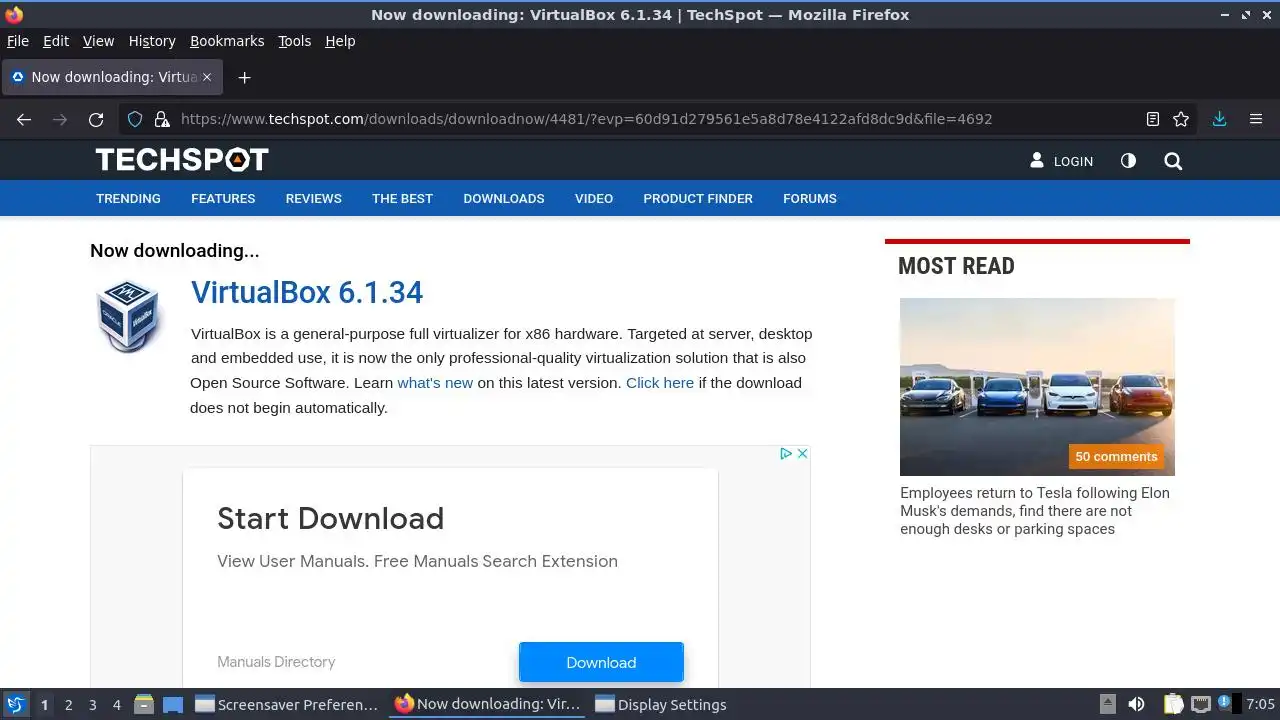Select the Now downloading browser tab
1280x720 pixels.
click(x=112, y=77)
